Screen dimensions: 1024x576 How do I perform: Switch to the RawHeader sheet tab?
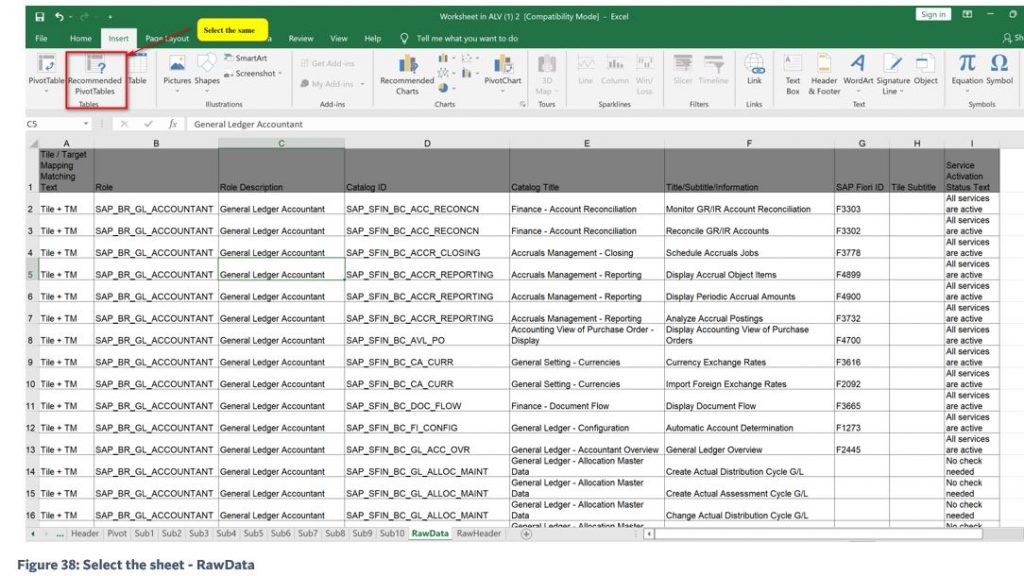[x=479, y=534]
